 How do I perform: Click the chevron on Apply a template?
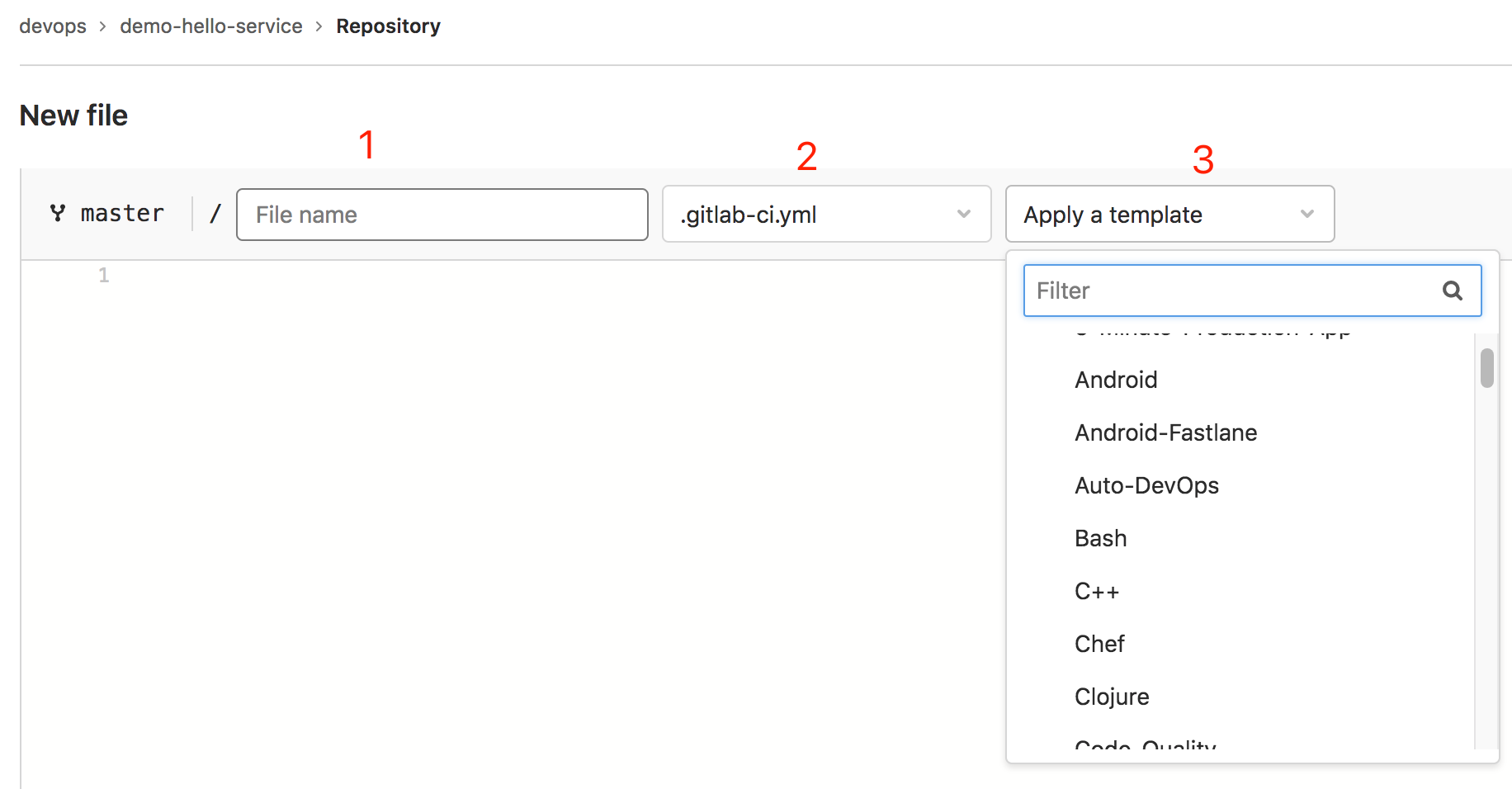[x=1306, y=214]
